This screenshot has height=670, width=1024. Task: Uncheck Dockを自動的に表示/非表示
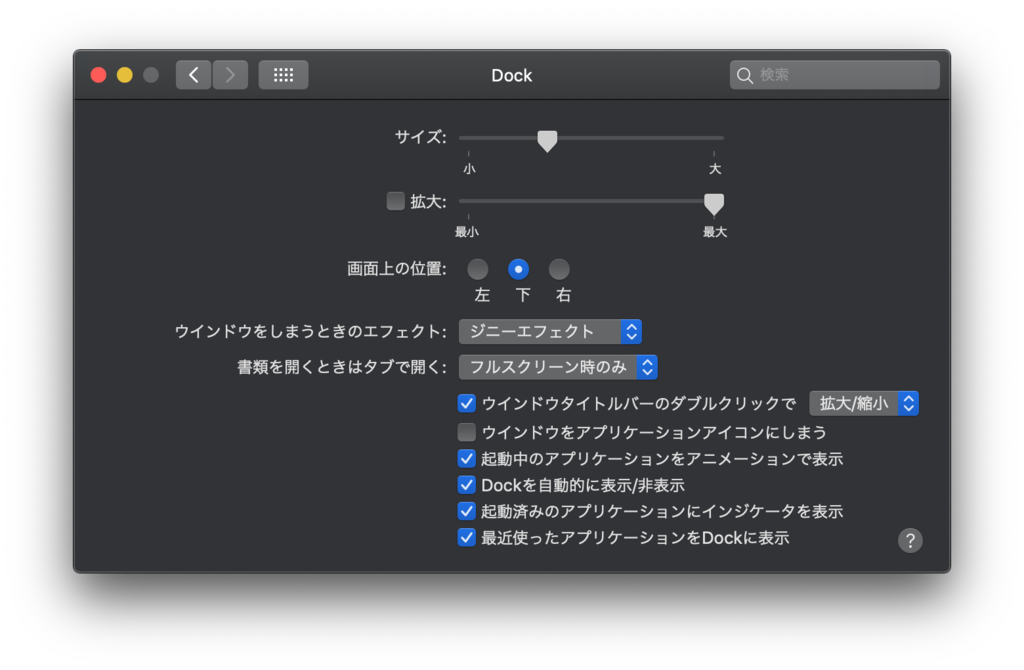pyautogui.click(x=466, y=484)
